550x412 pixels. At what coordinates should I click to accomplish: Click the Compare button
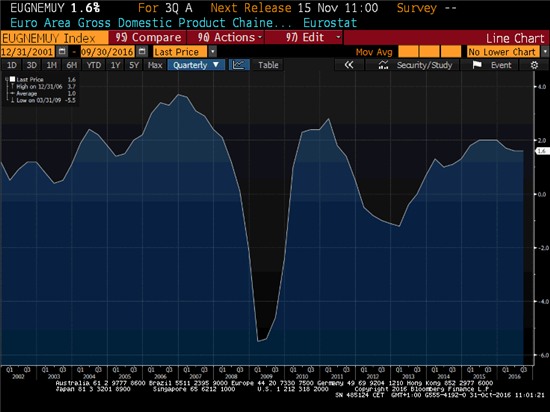click(147, 38)
